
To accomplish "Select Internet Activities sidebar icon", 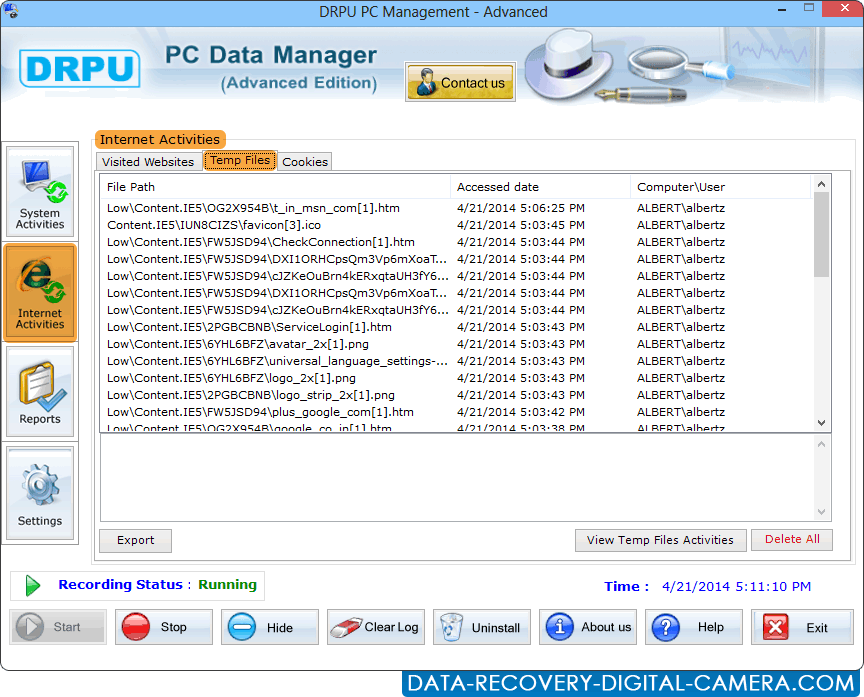I will [x=40, y=293].
